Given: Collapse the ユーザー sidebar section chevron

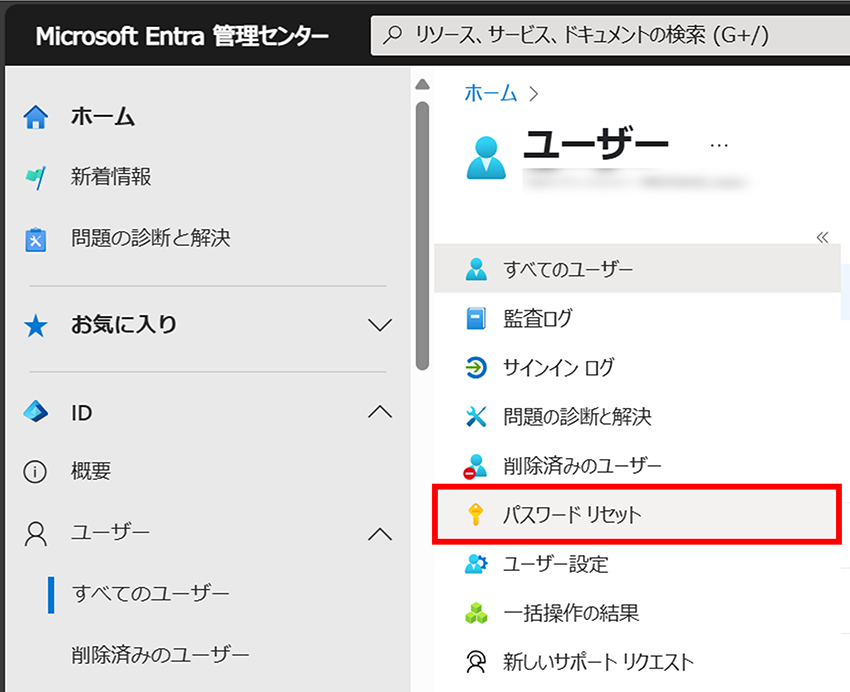Looking at the screenshot, I should tap(379, 534).
